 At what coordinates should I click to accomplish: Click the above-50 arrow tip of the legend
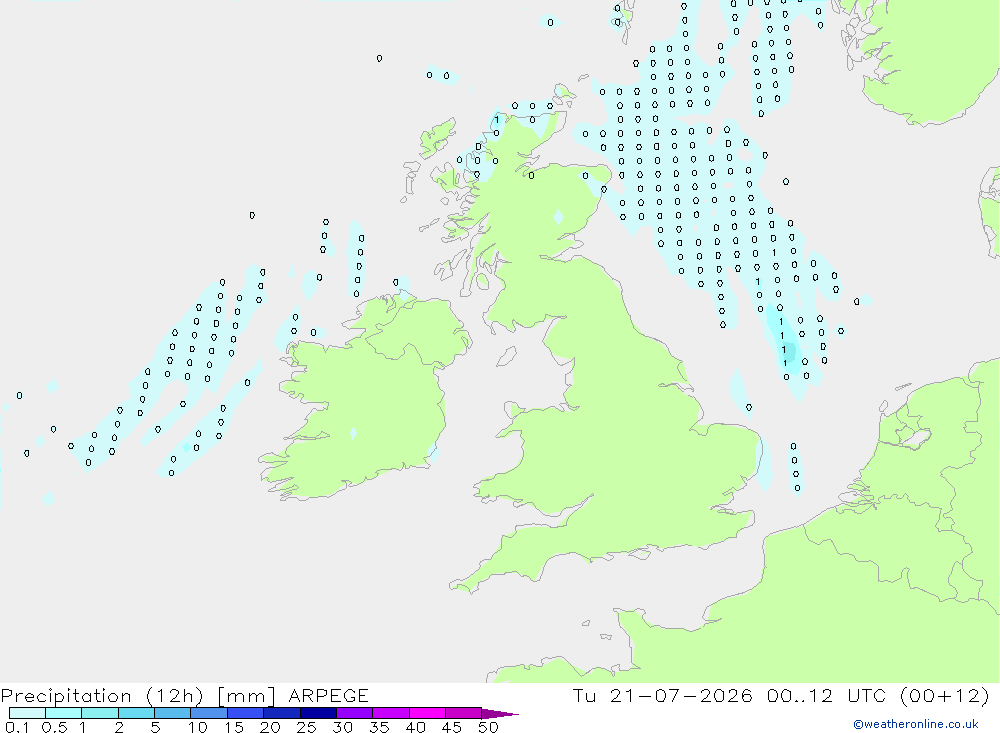click(x=501, y=714)
